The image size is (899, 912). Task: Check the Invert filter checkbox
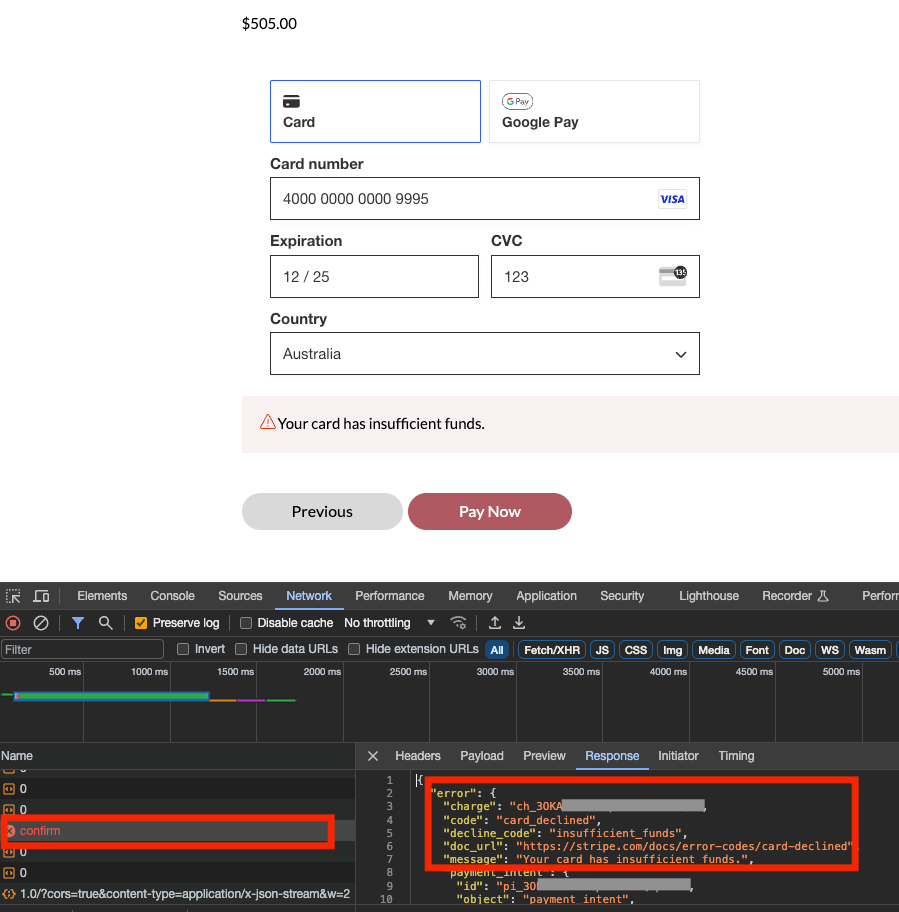183,649
